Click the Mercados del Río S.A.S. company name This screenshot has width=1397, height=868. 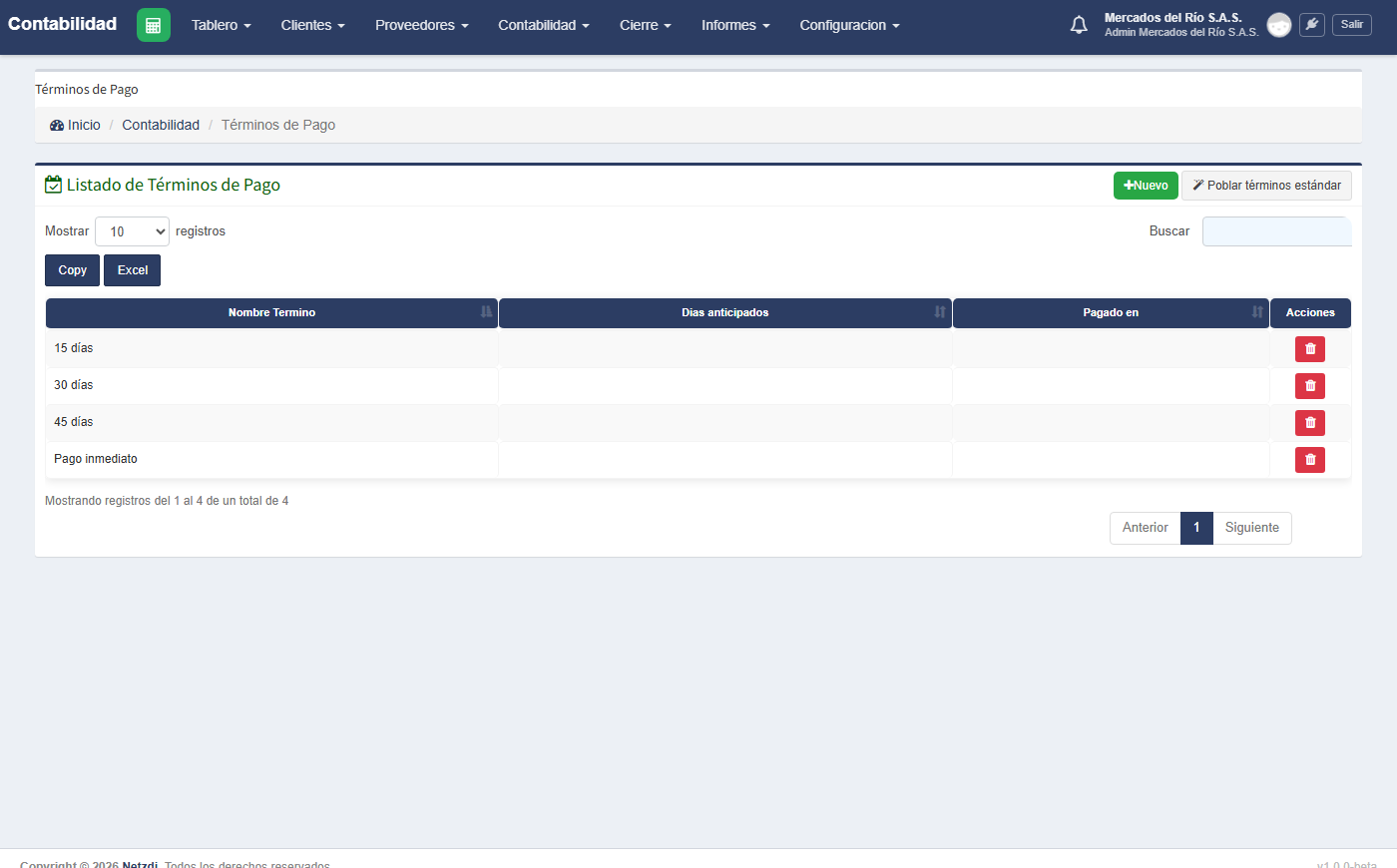1173,18
